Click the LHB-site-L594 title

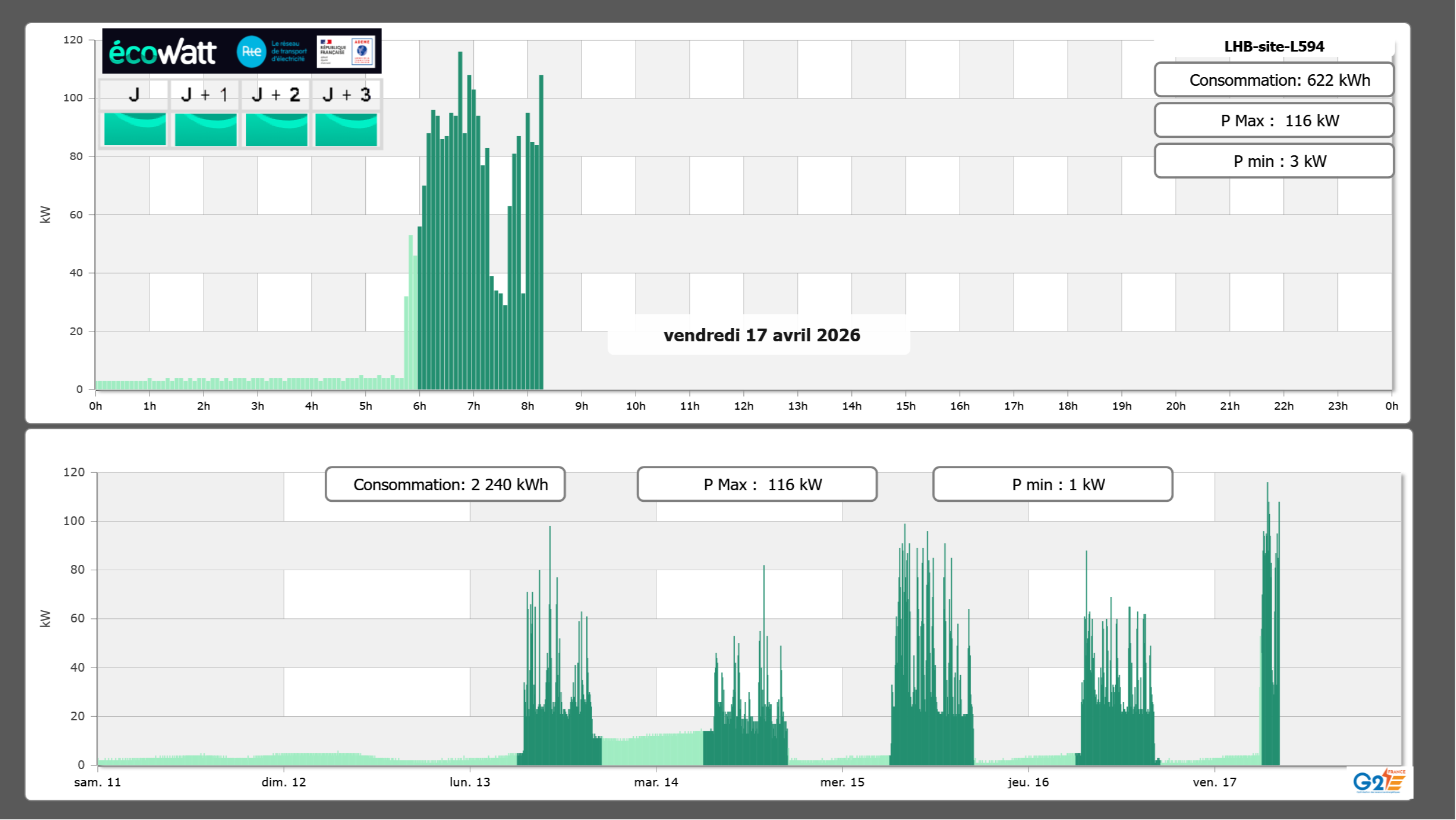(1274, 46)
